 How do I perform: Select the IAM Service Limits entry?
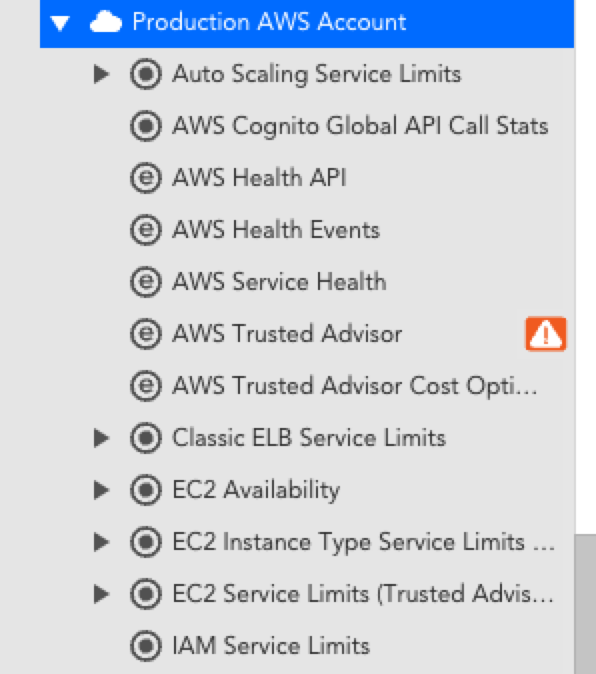click(271, 646)
